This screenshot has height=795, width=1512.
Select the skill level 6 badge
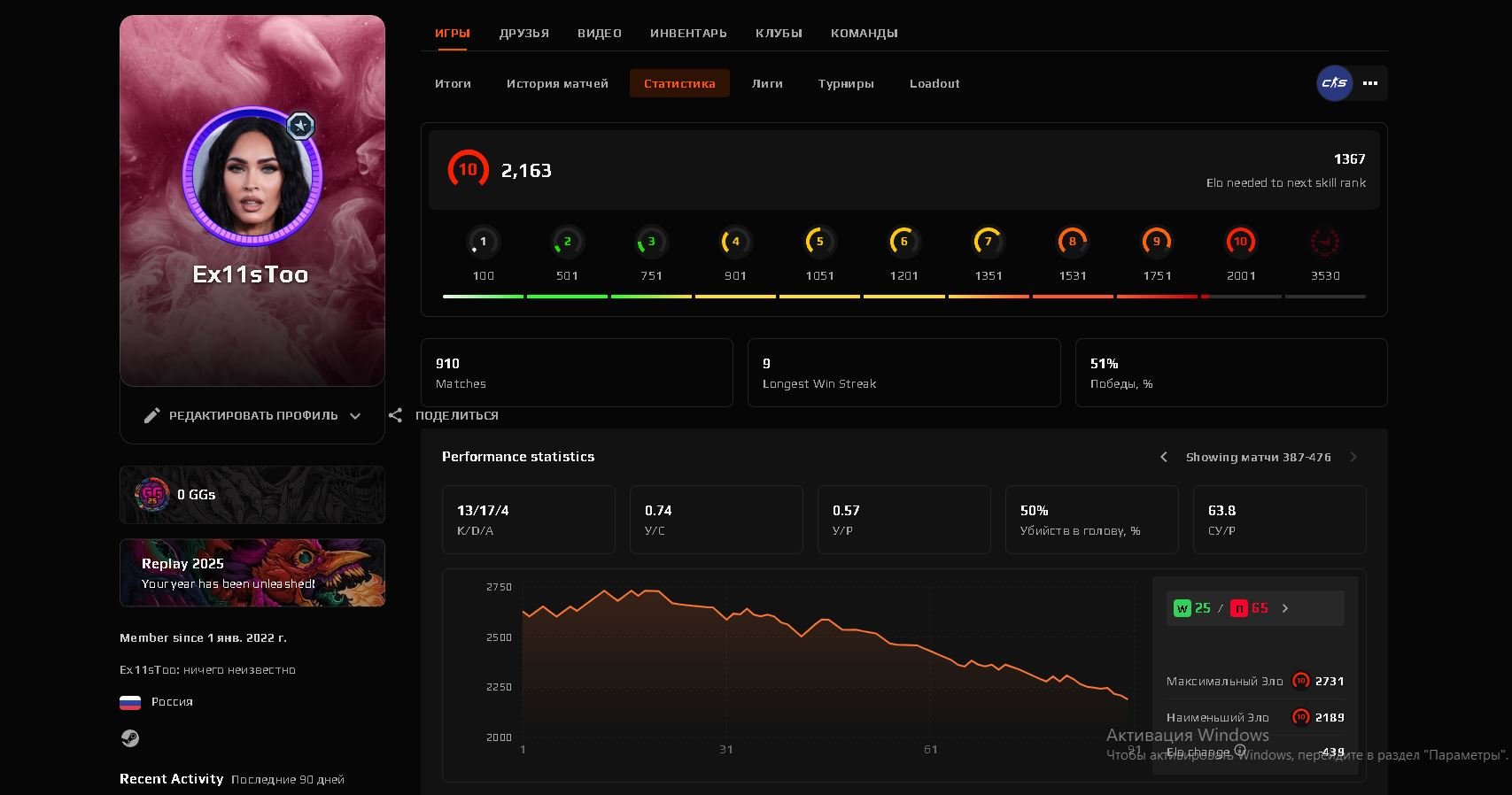(x=903, y=242)
